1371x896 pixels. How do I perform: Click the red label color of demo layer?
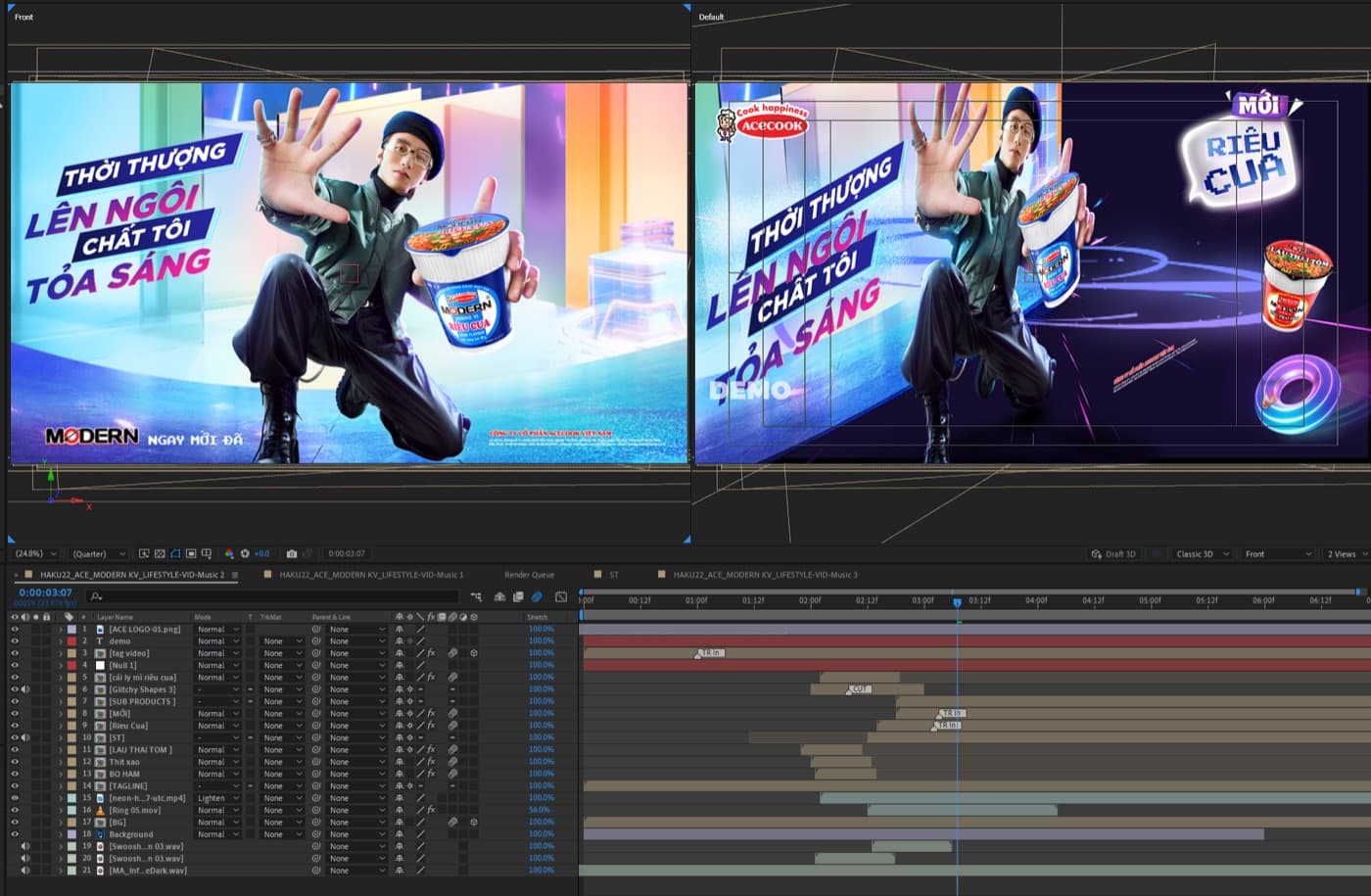(x=71, y=641)
